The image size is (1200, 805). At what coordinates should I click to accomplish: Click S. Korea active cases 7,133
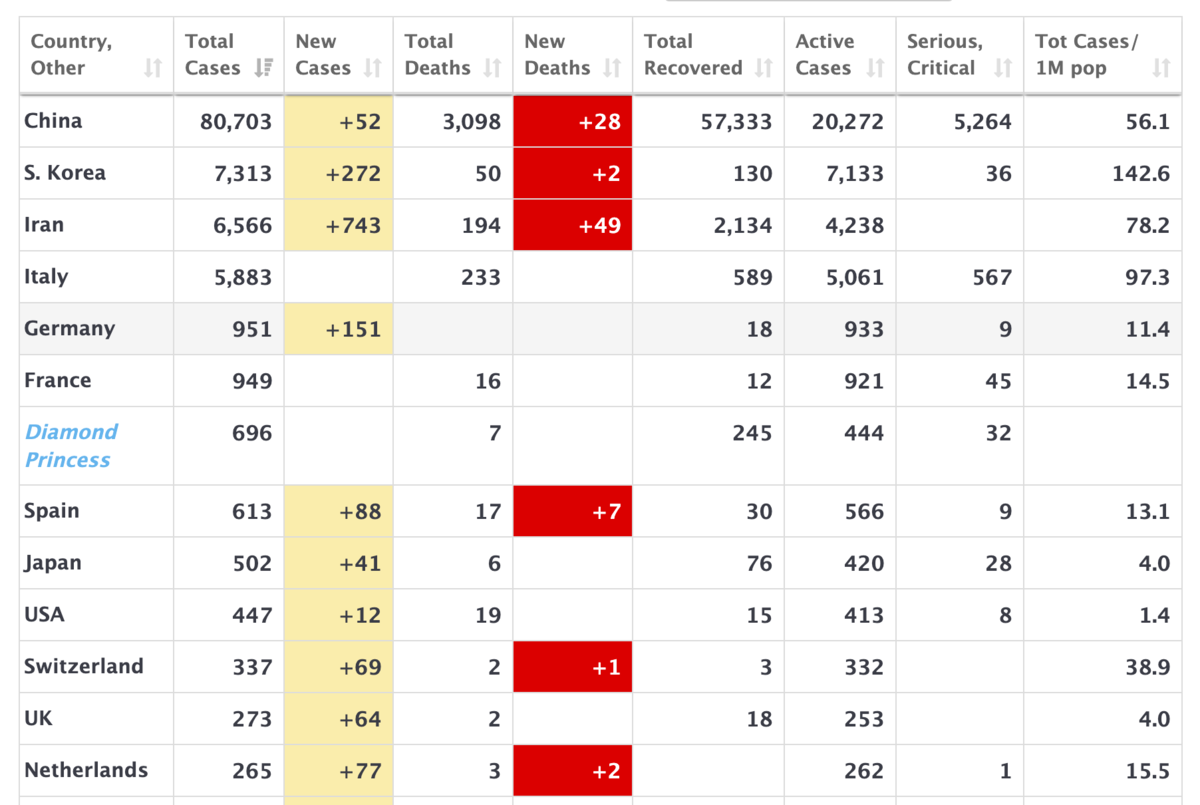[x=855, y=174]
